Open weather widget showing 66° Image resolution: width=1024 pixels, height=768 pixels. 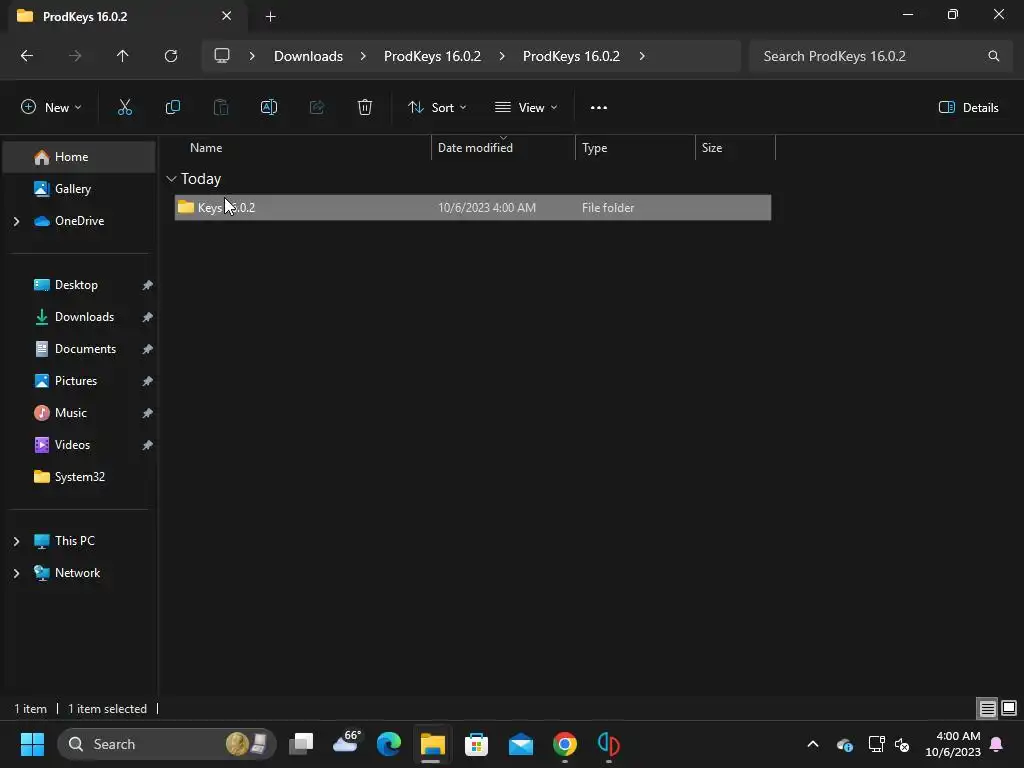click(345, 744)
